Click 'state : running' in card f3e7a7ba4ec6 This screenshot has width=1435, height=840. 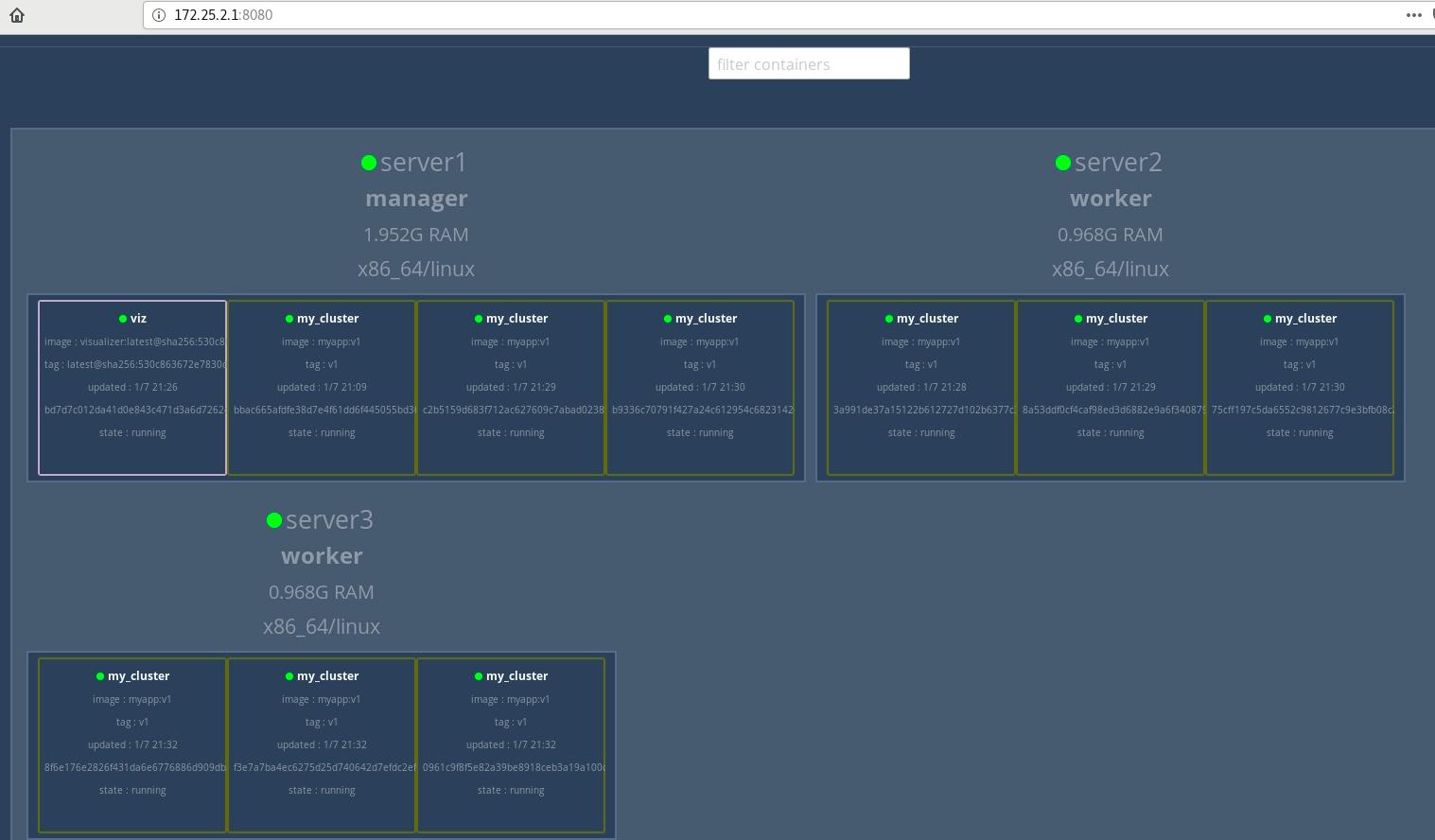click(322, 790)
